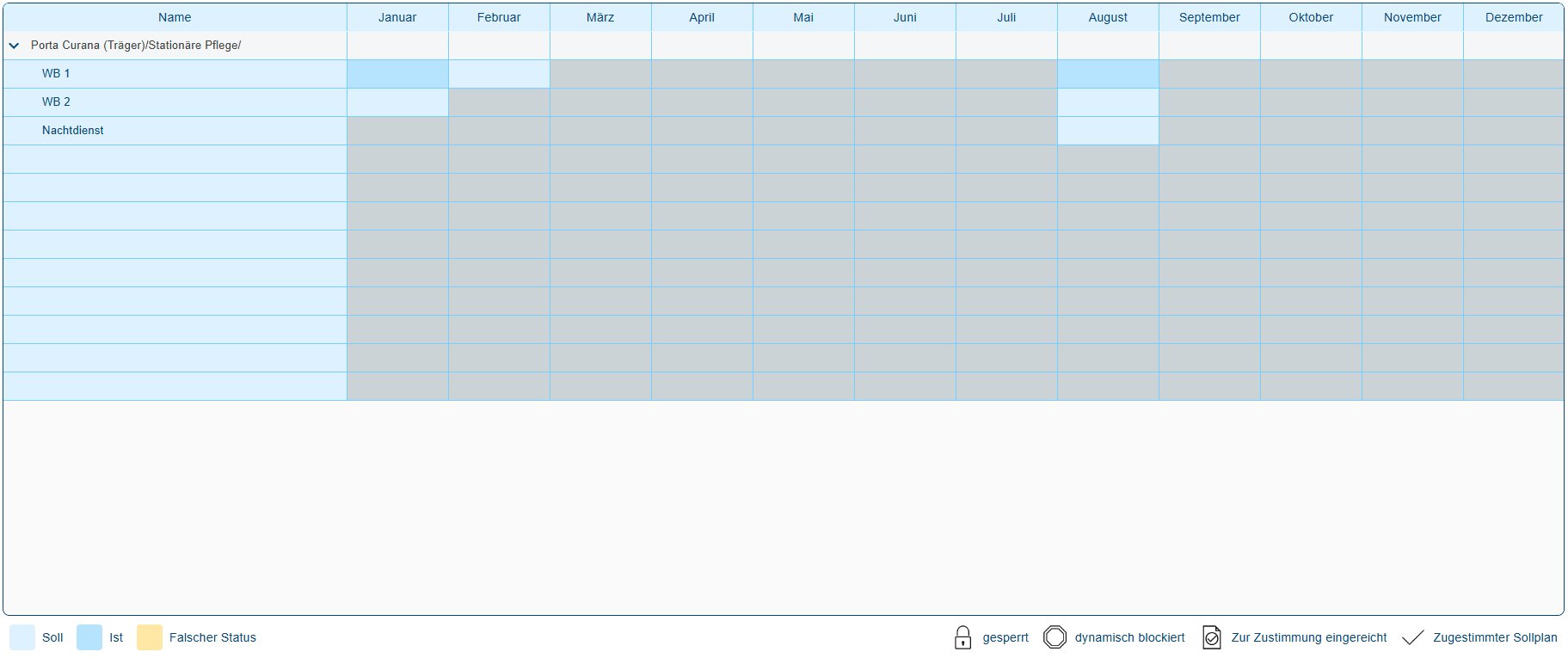1568x658 pixels.
Task: Click the Soll color swatch in legend
Action: (22, 637)
